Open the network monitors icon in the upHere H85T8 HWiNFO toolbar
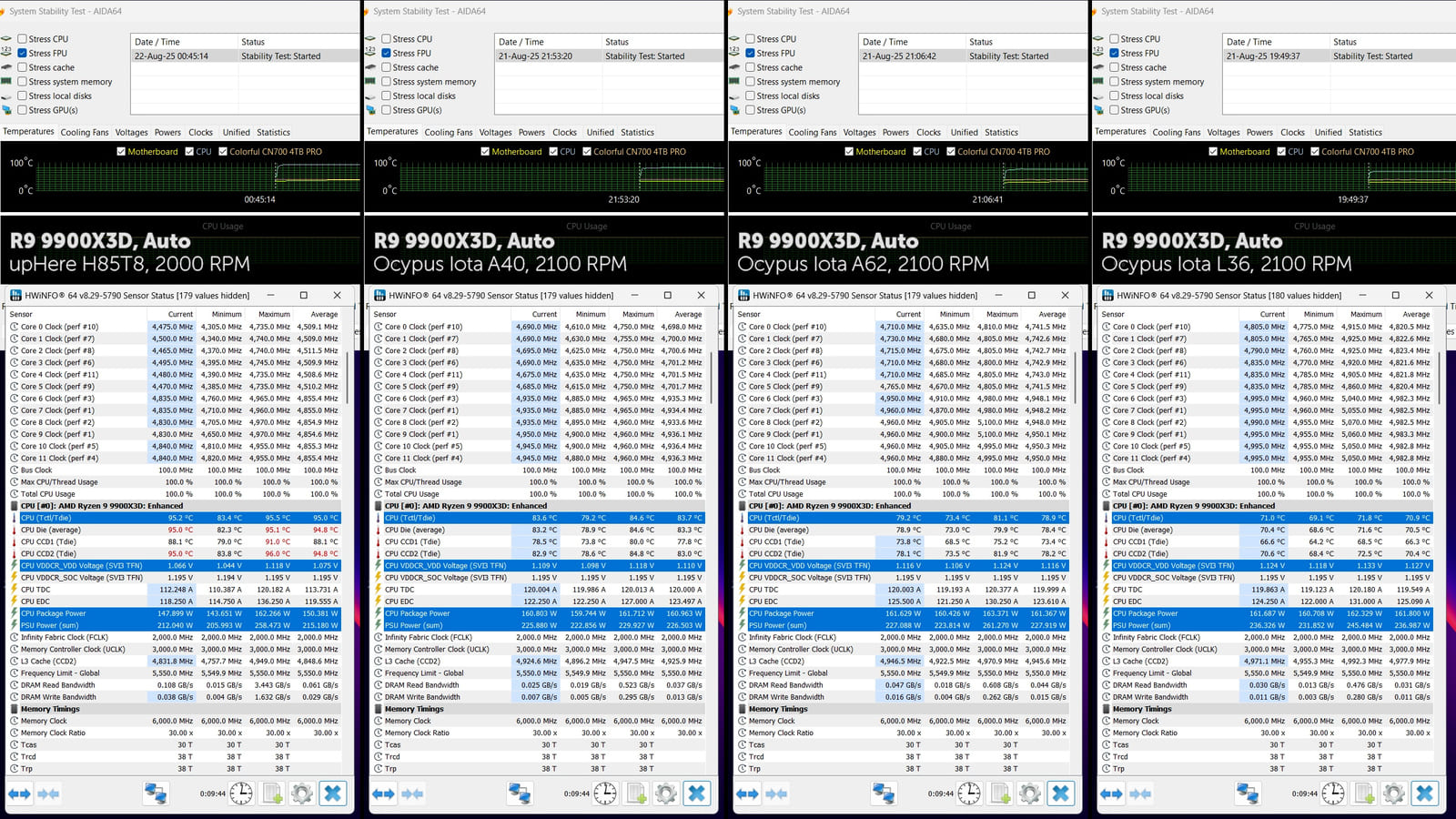The image size is (1456, 819). click(x=156, y=794)
